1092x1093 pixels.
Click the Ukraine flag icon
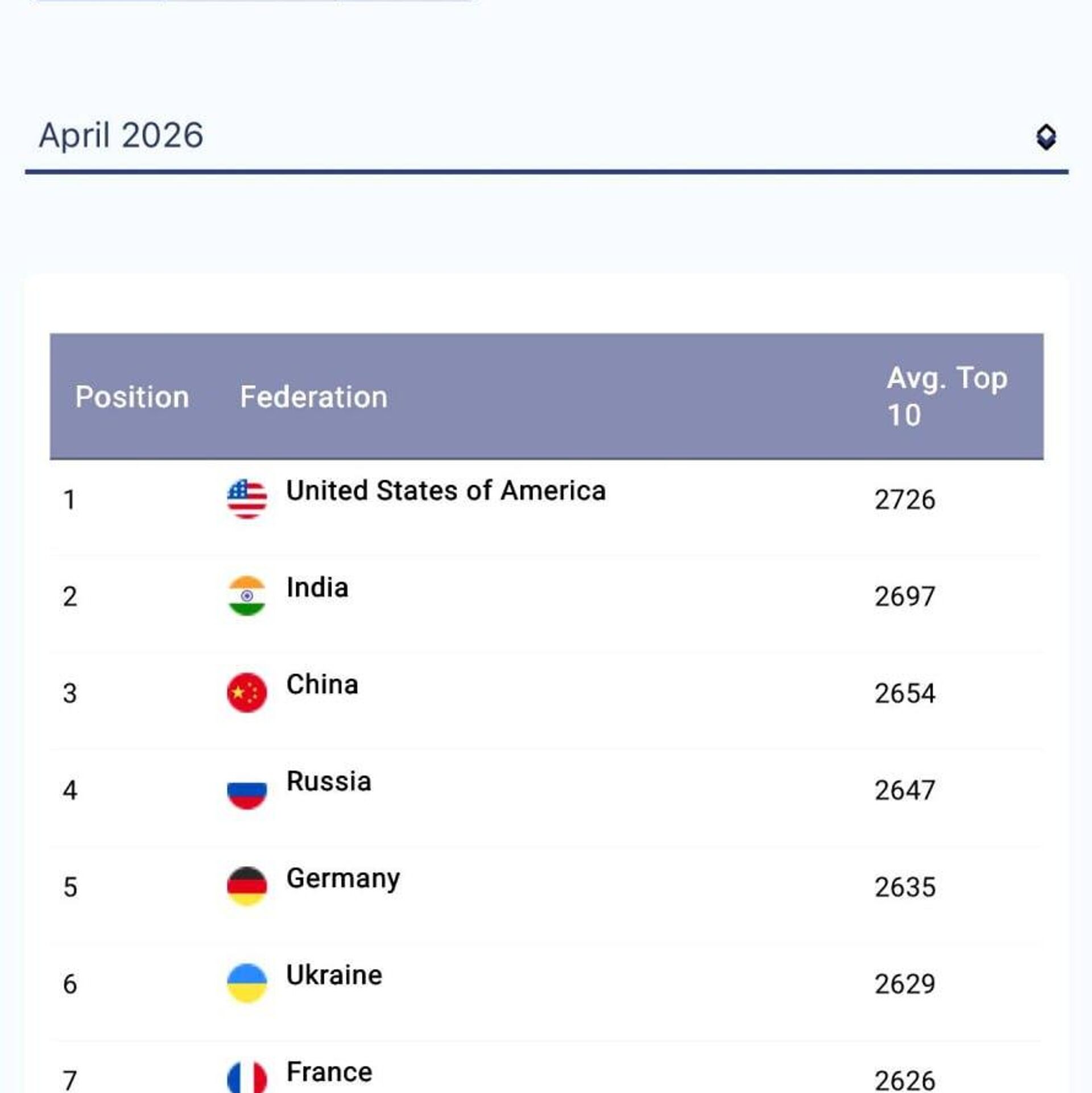pyautogui.click(x=247, y=983)
